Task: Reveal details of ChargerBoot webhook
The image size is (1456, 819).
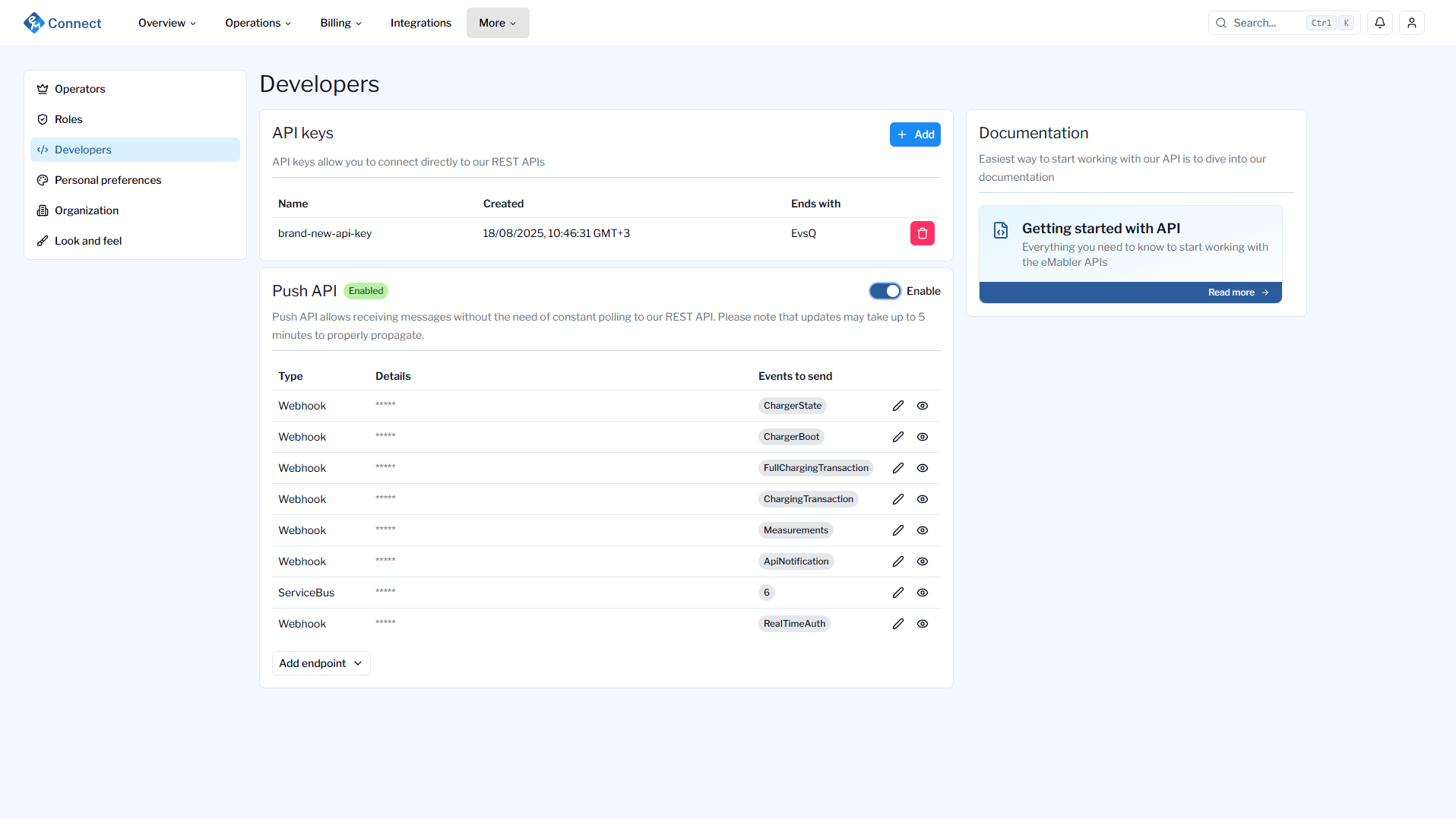Action: pos(922,437)
